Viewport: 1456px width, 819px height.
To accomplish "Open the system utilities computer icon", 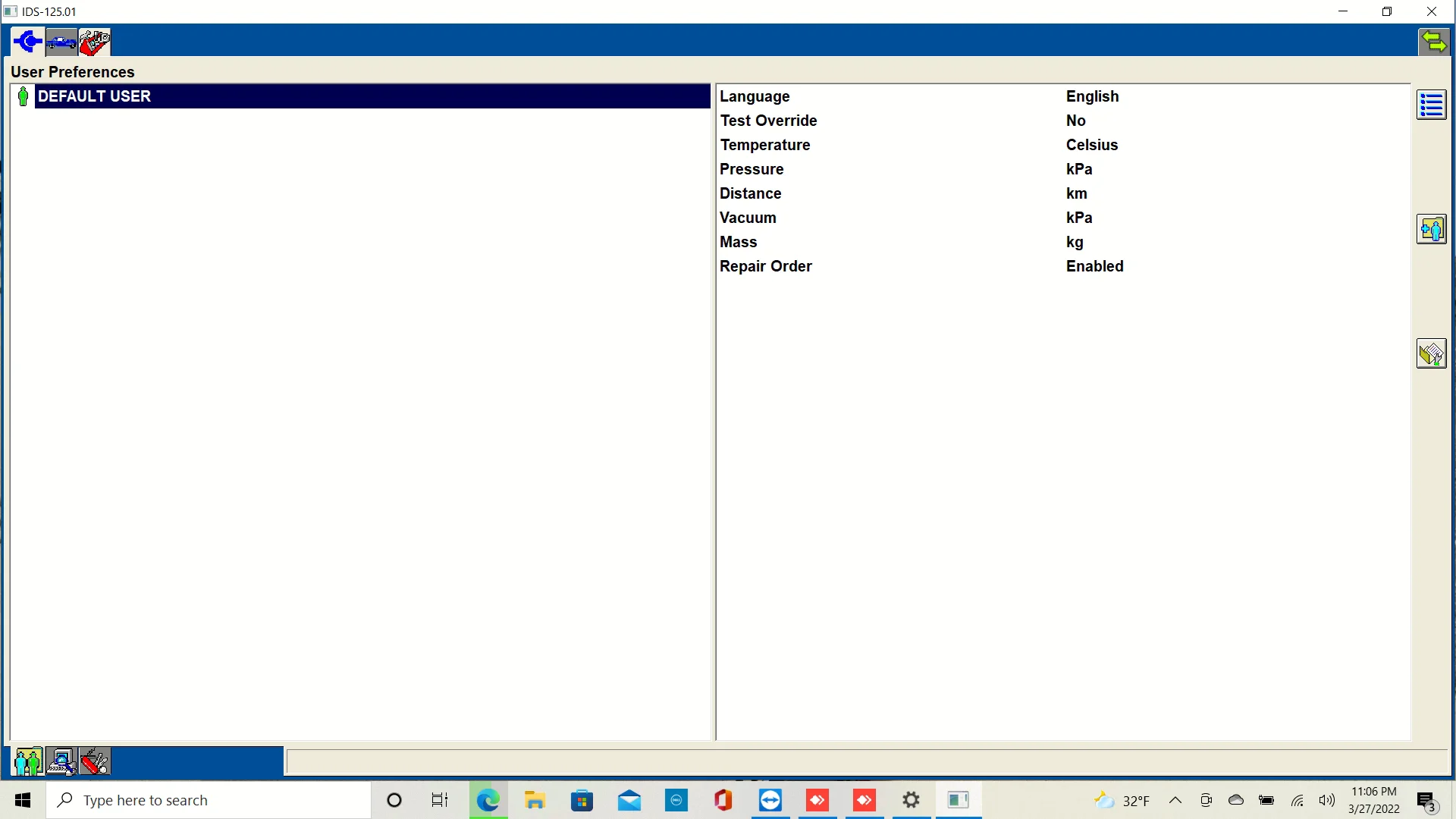I will (x=61, y=761).
